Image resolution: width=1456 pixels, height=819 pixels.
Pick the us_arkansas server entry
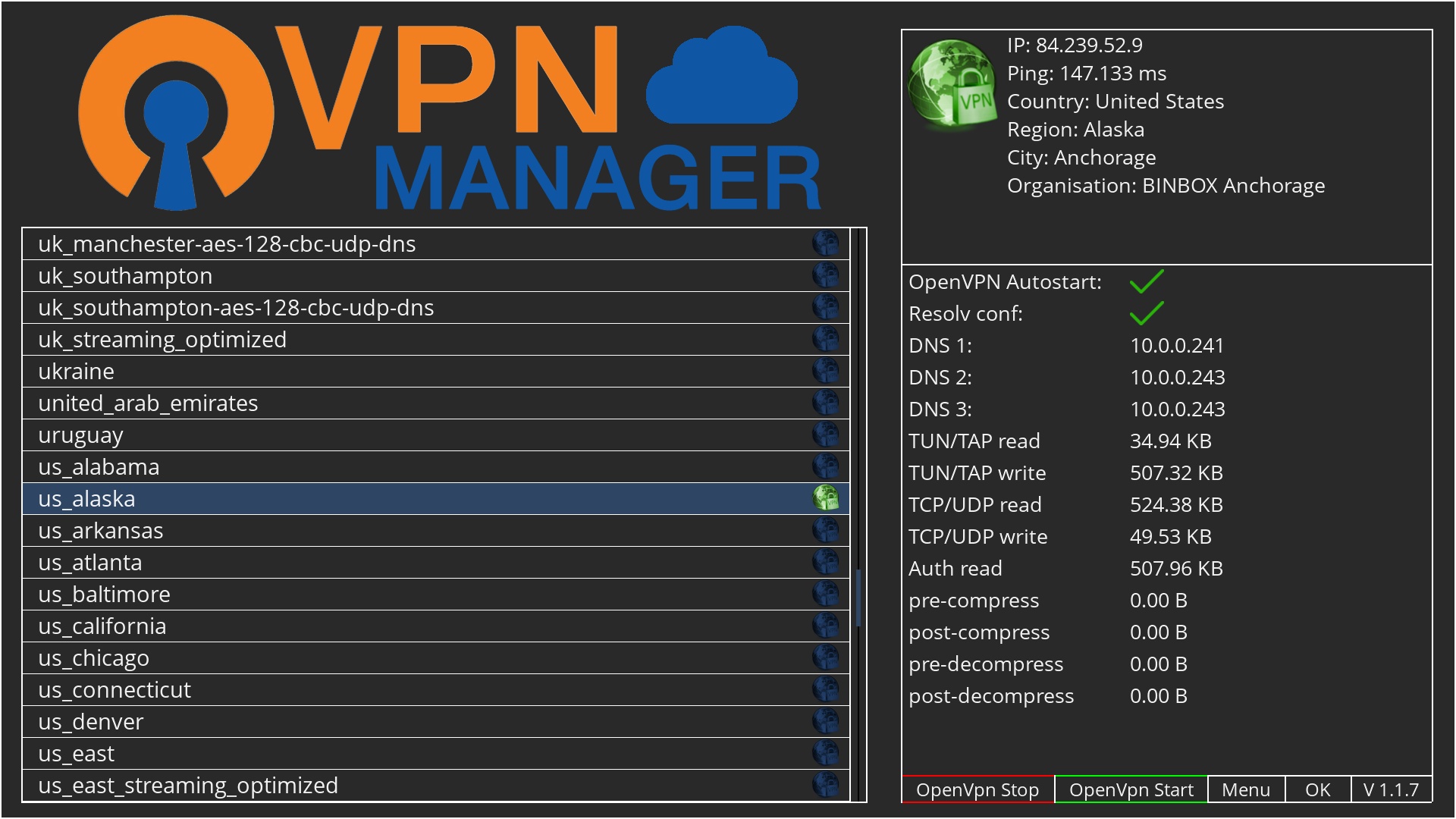[x=436, y=530]
